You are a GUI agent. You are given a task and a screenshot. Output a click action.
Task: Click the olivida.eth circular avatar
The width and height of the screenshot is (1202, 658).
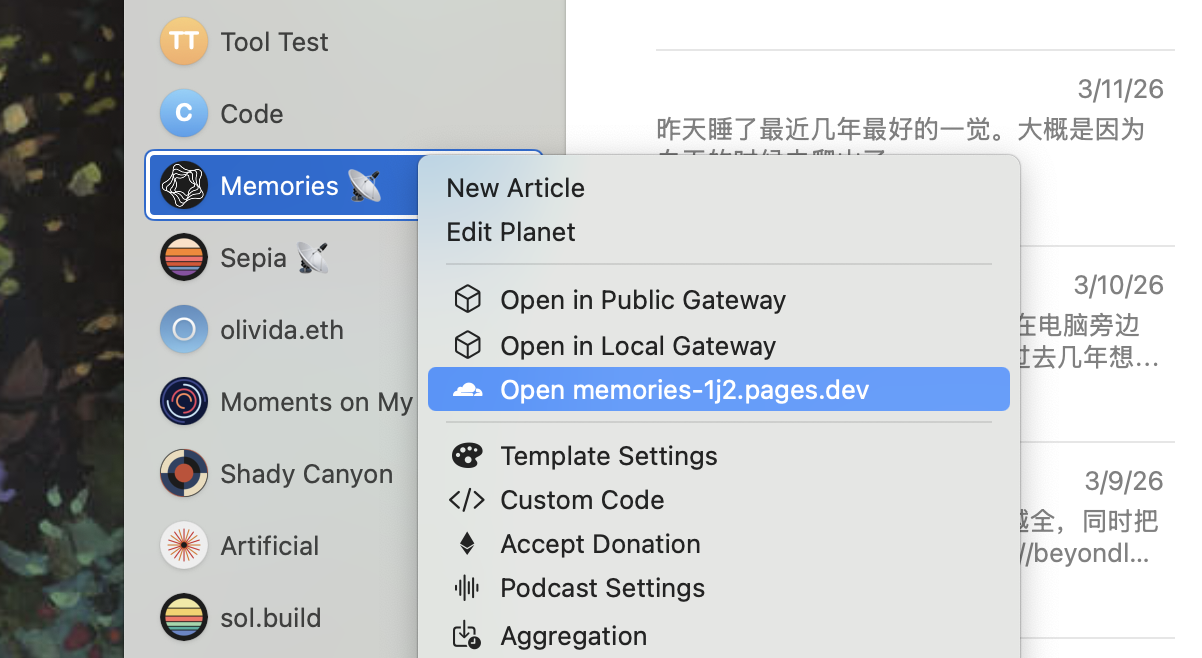click(184, 329)
